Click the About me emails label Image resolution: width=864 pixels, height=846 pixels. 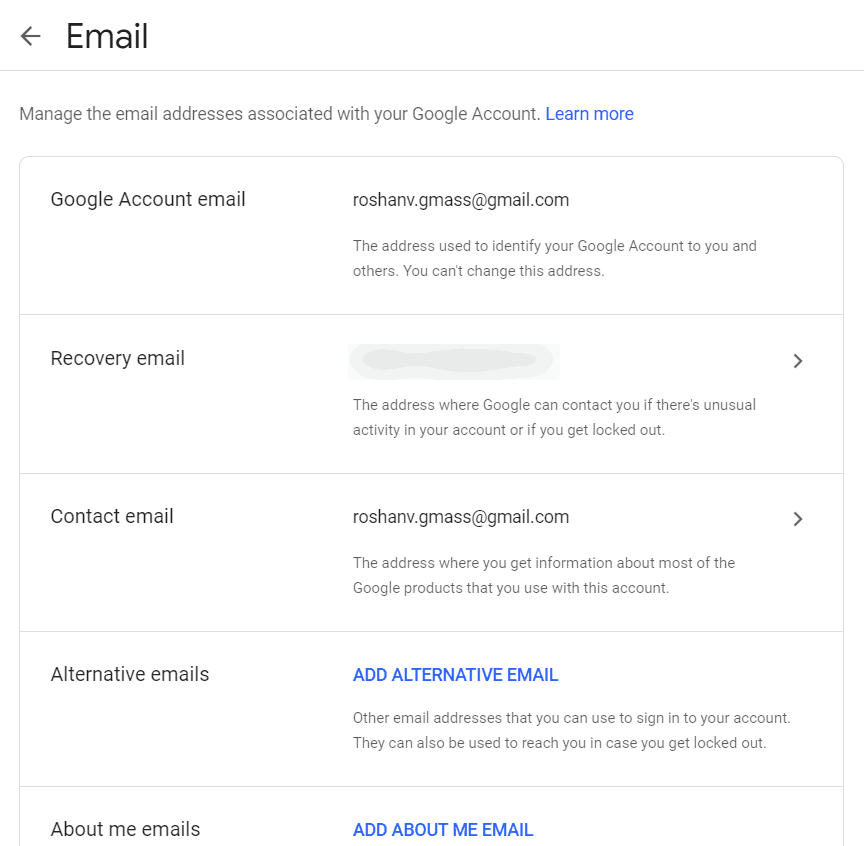click(x=125, y=829)
